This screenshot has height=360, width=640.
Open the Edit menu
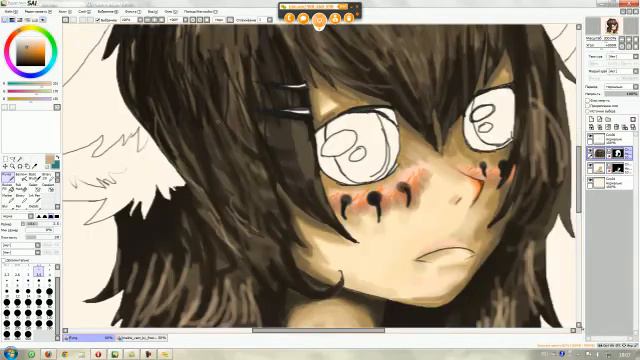point(38,12)
